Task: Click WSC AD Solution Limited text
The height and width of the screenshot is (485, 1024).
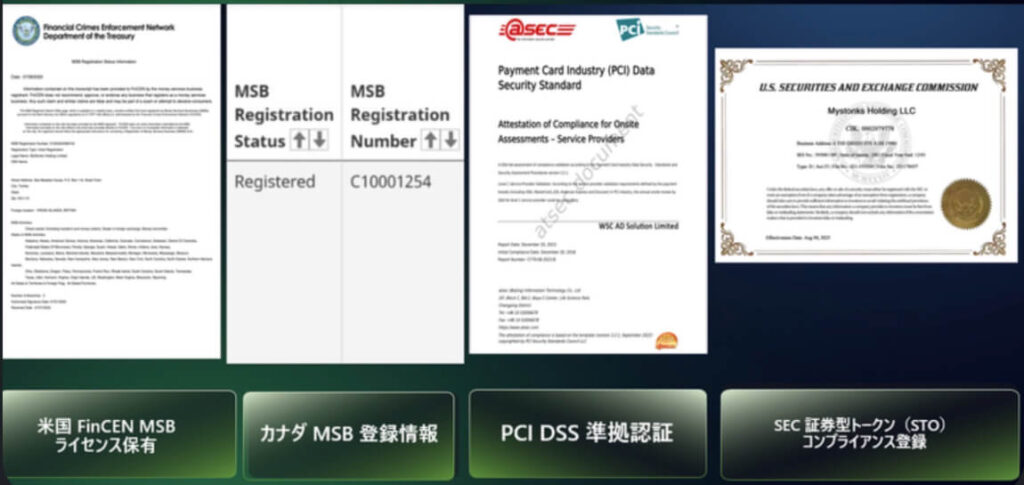Action: (638, 226)
